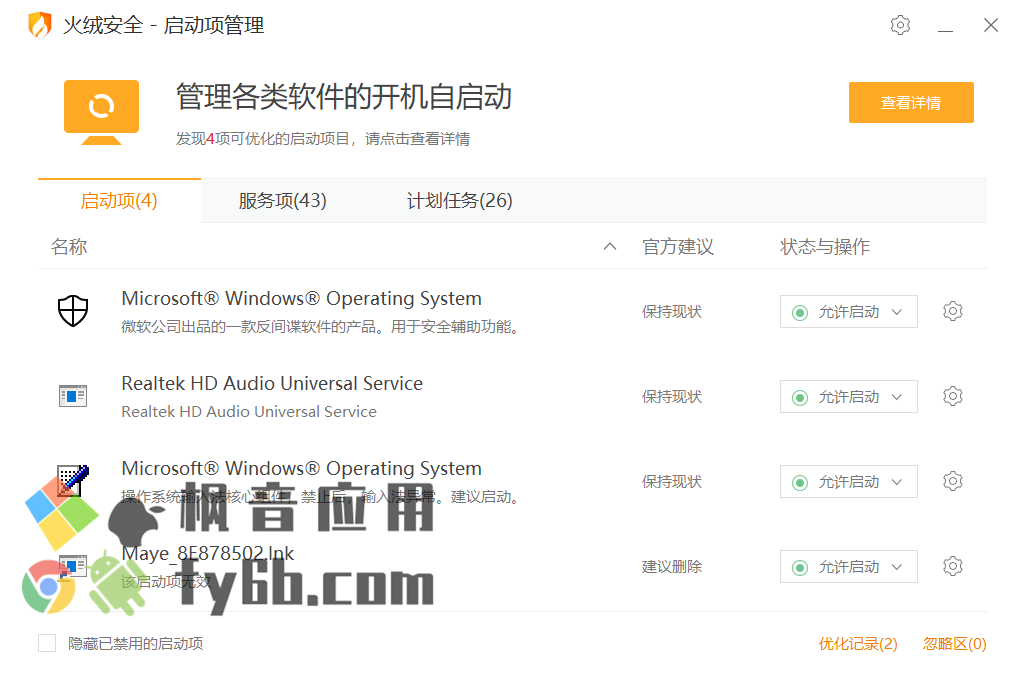Open settings gear for input method row
The image size is (1025, 675).
tap(952, 481)
